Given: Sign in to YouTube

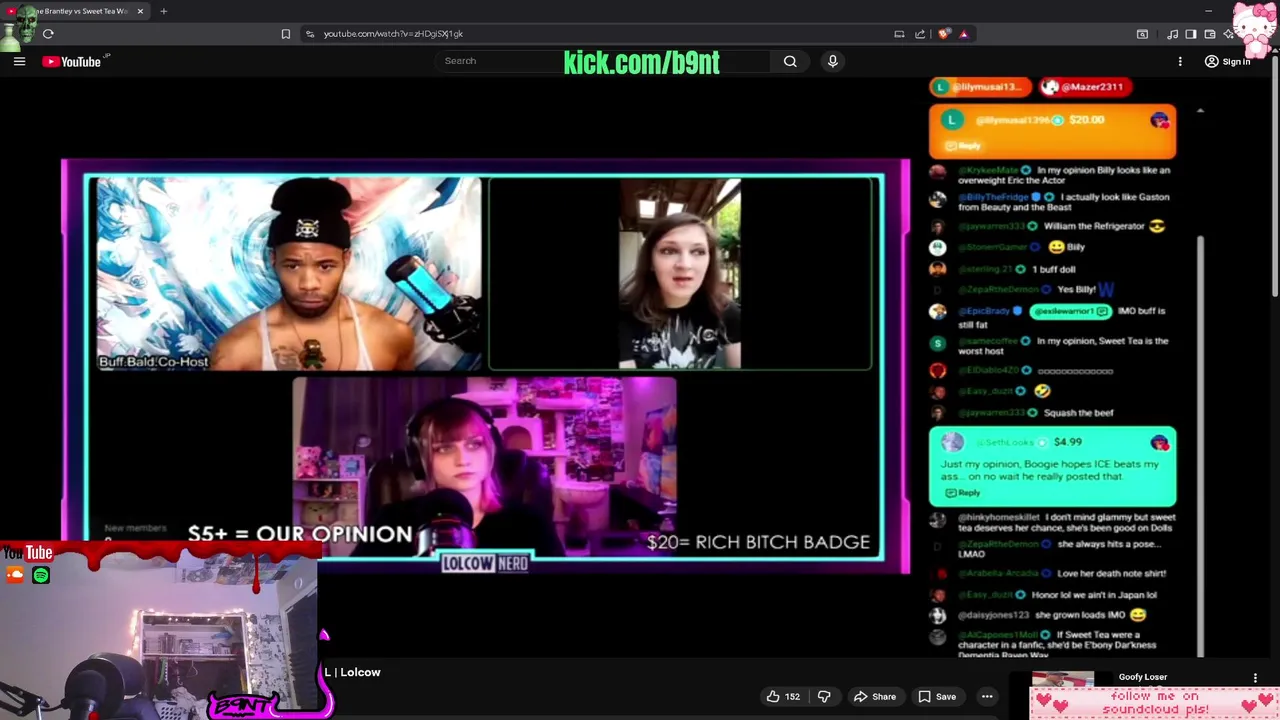Looking at the screenshot, I should (x=1227, y=62).
